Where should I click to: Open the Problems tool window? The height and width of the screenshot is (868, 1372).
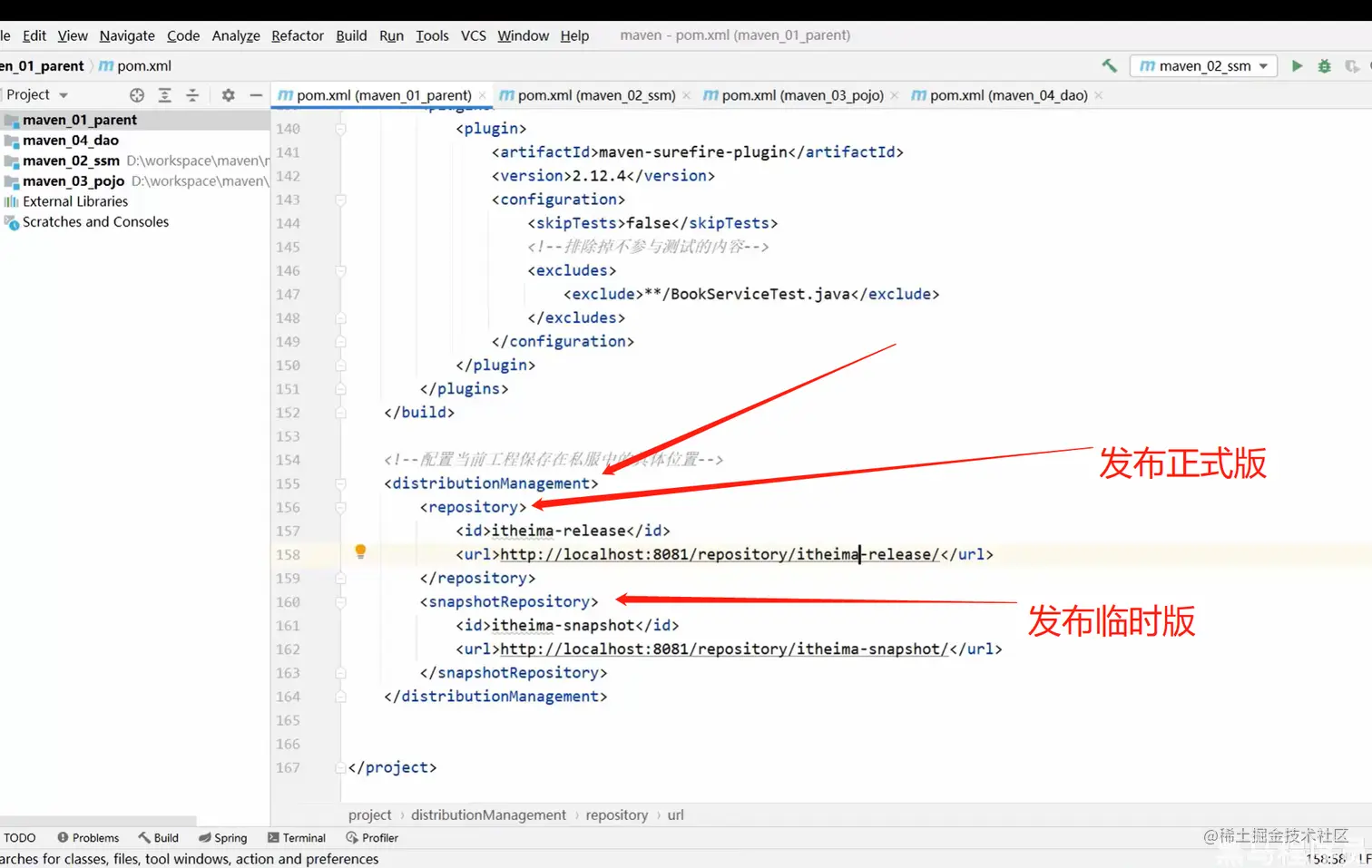click(x=88, y=838)
